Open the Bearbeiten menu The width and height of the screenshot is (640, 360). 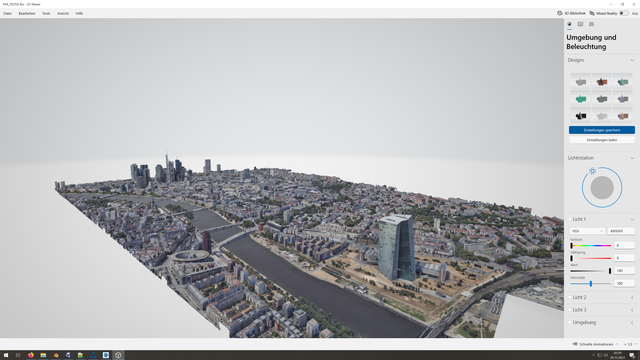coord(27,13)
